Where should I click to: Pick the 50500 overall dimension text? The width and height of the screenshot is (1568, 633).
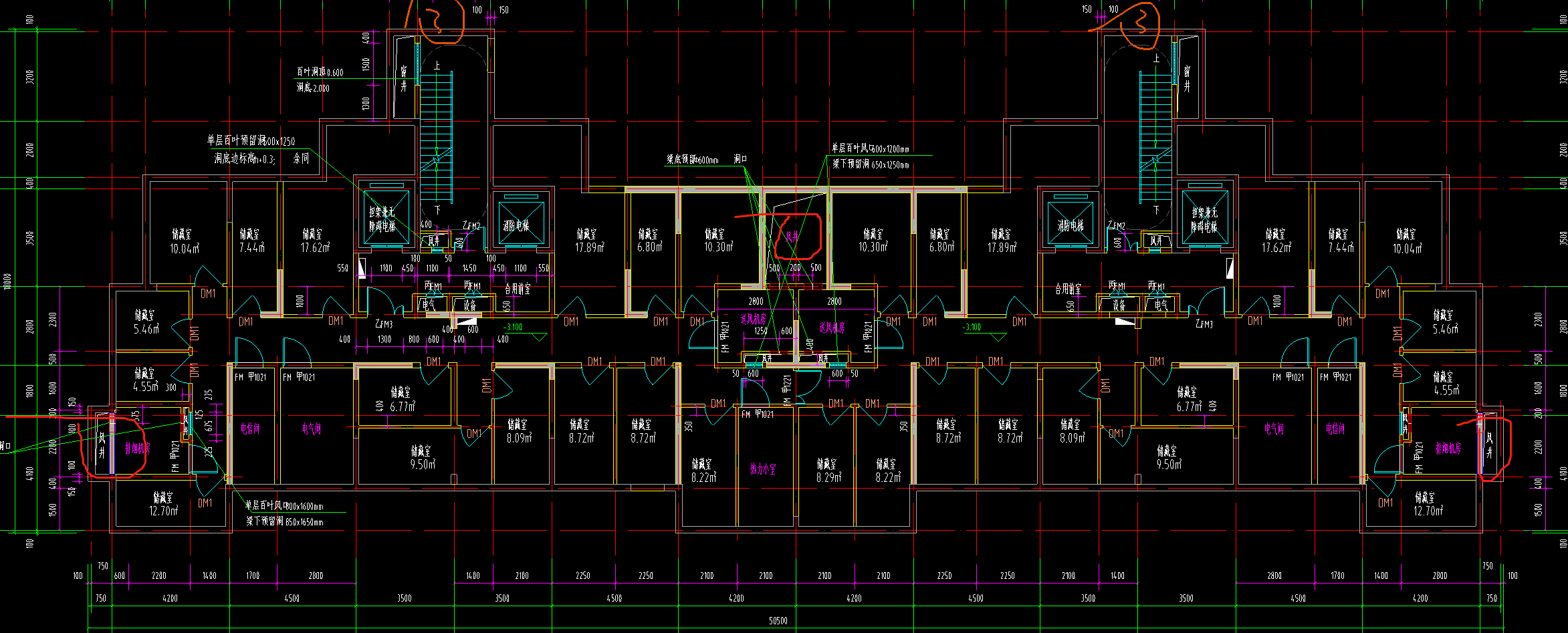pos(778,621)
